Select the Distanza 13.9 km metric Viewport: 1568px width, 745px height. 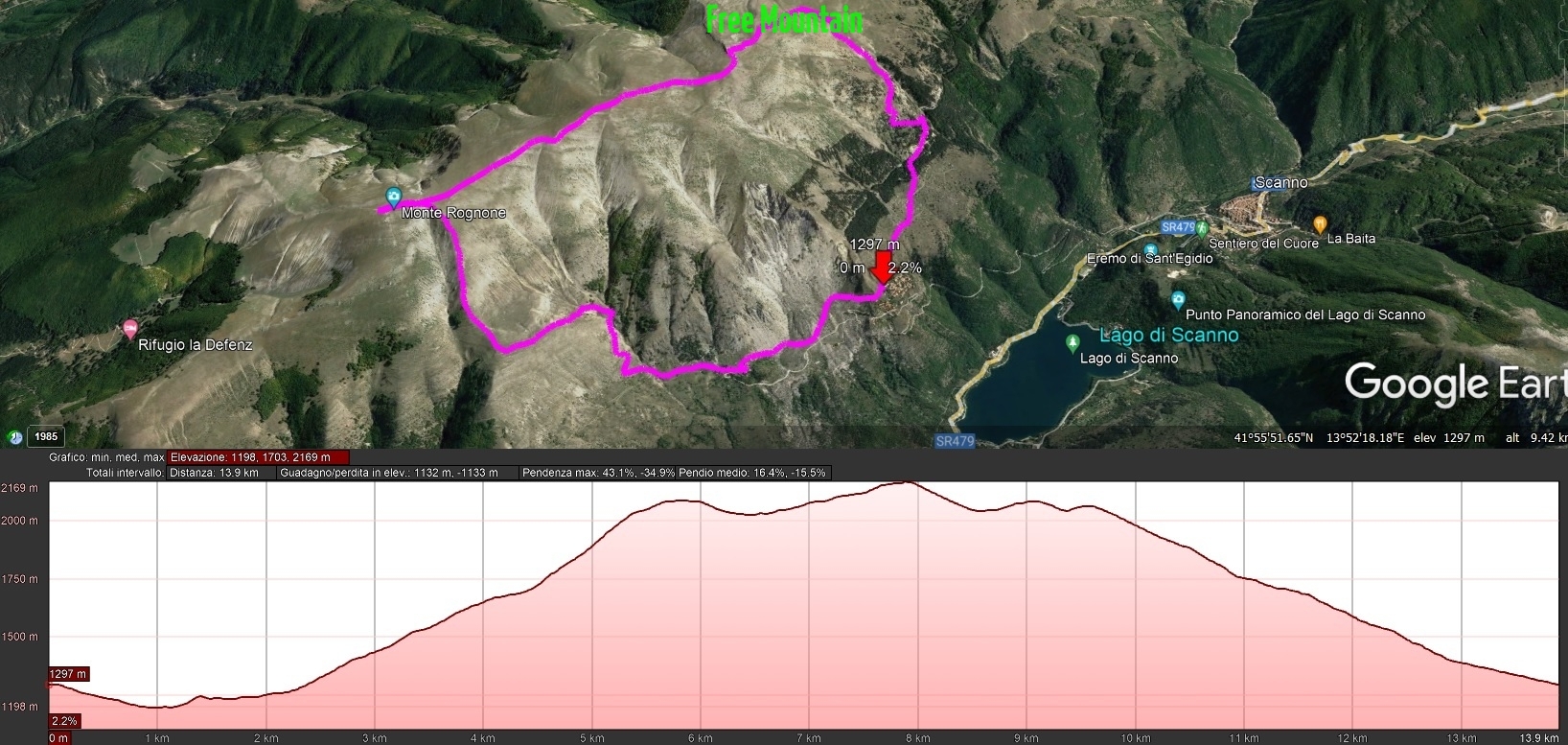point(214,473)
